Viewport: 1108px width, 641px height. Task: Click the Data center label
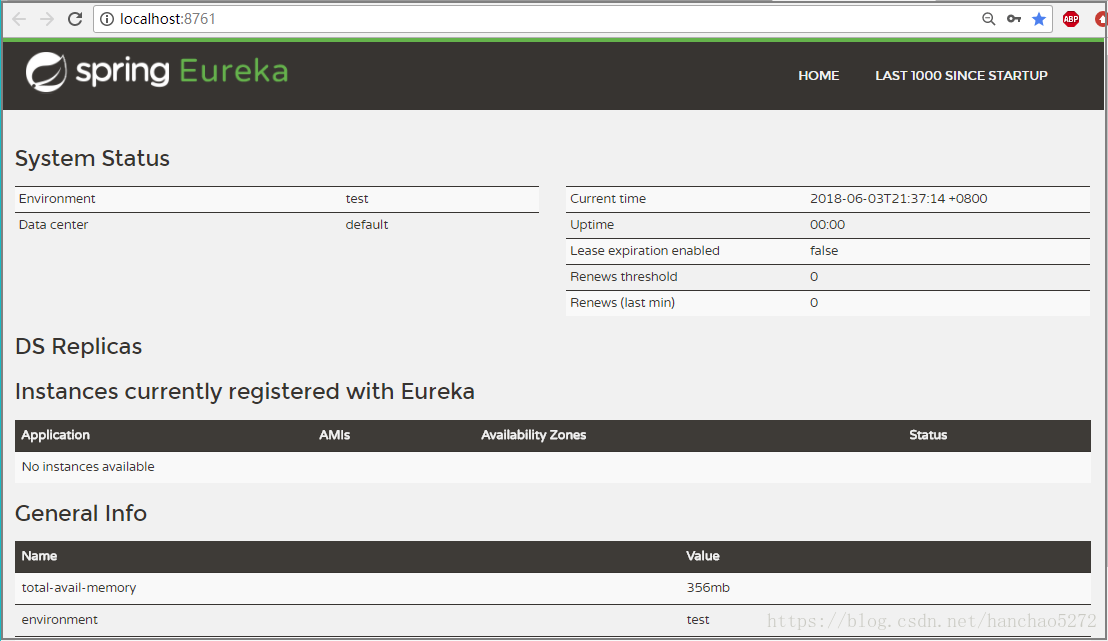click(54, 225)
